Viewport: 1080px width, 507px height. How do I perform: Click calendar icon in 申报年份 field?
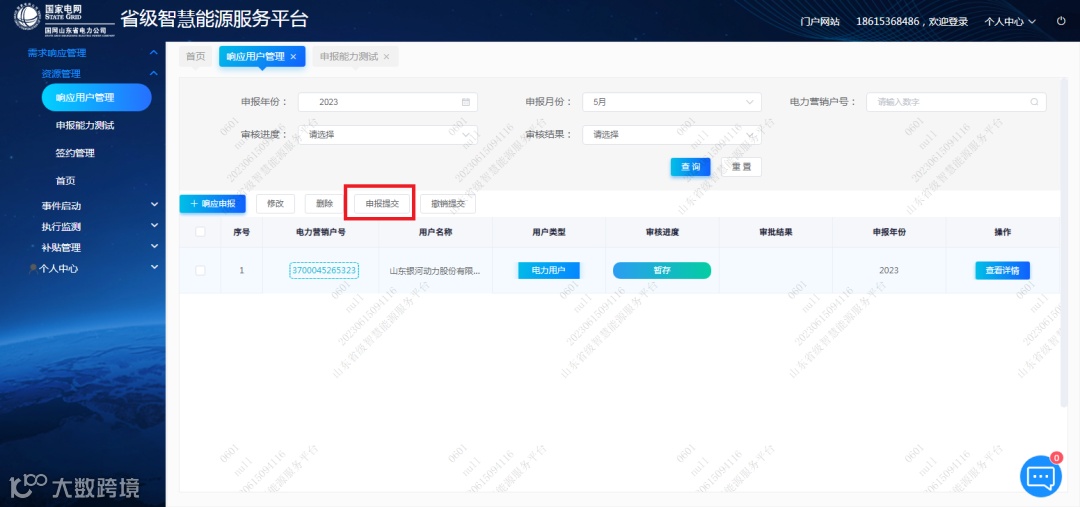[x=466, y=102]
